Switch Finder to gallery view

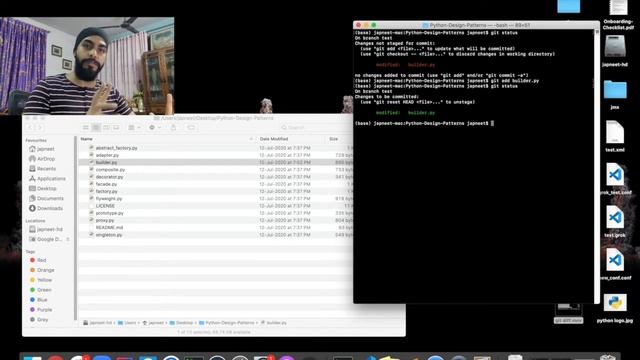116,128
